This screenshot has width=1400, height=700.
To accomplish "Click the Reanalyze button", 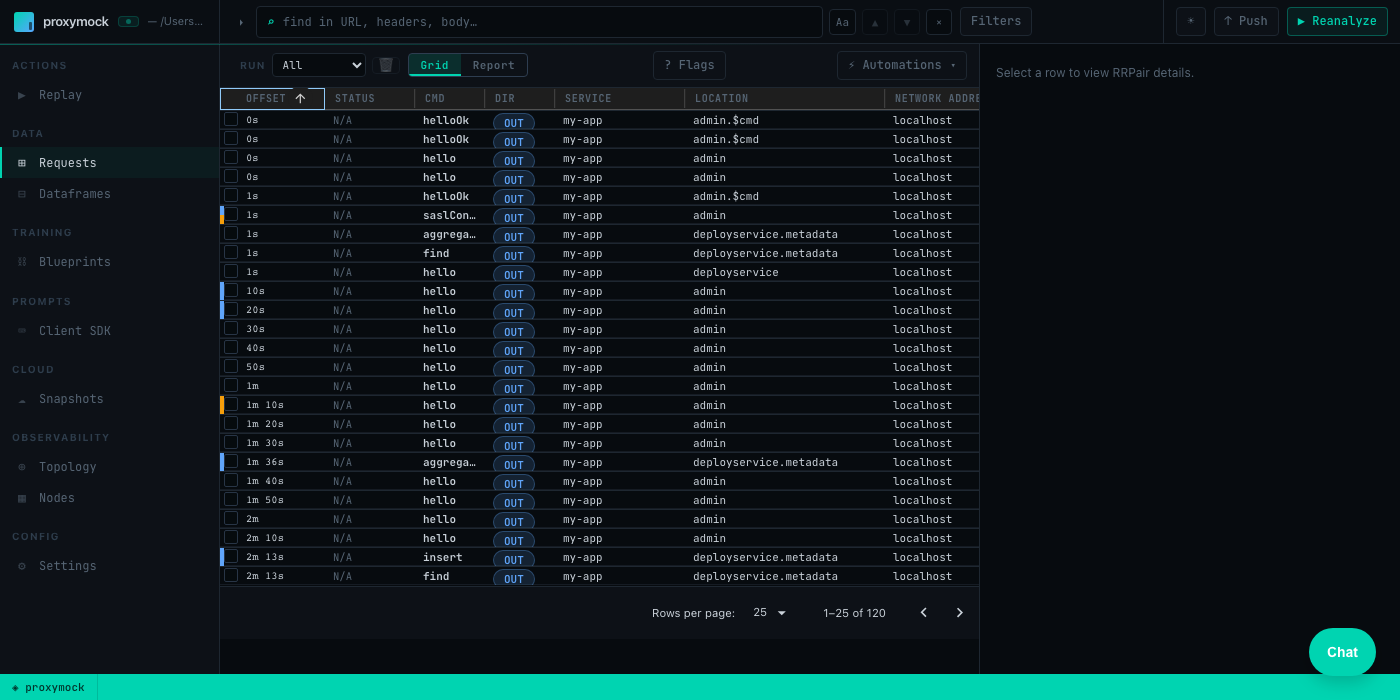I will tap(1337, 22).
